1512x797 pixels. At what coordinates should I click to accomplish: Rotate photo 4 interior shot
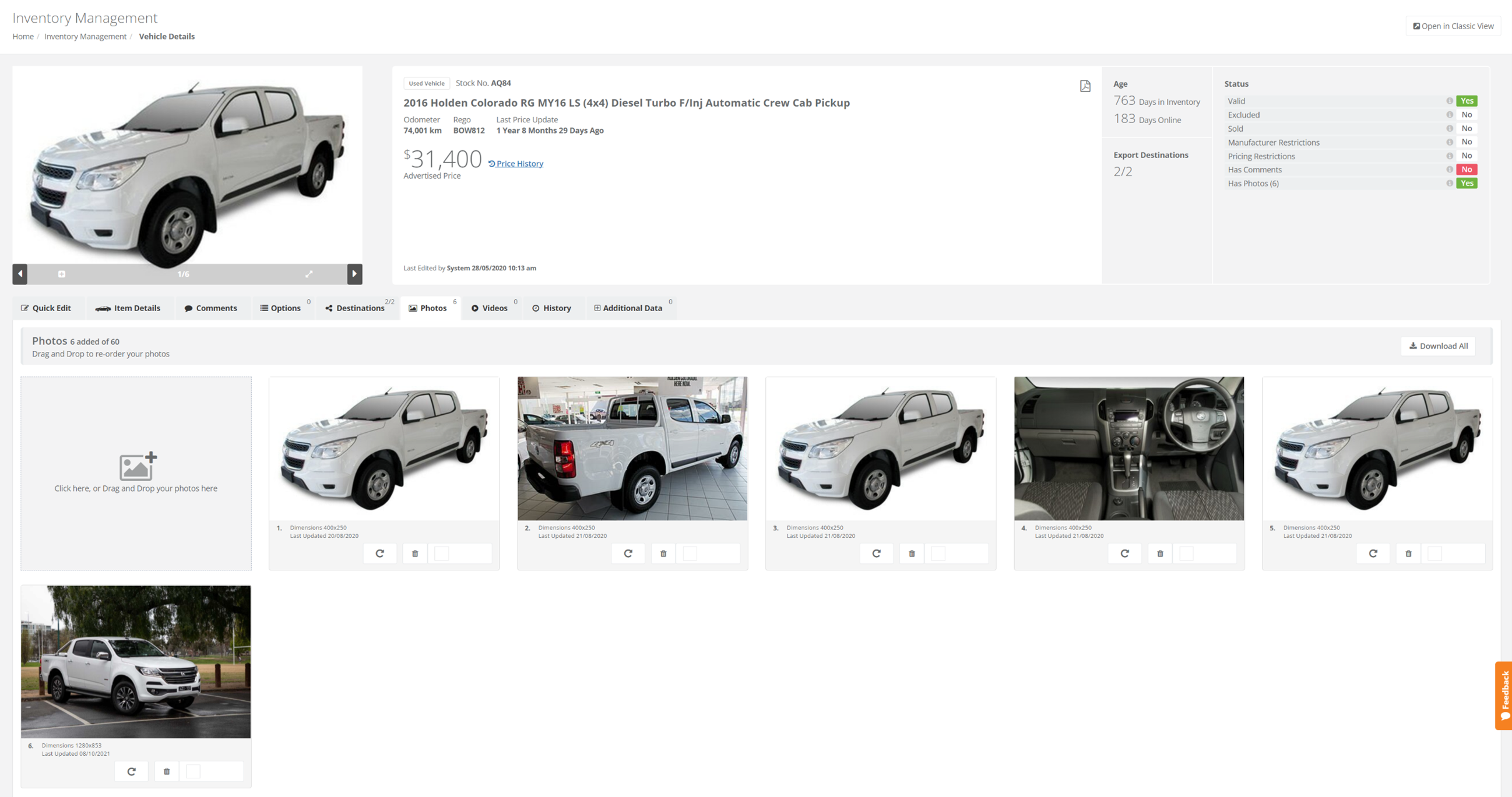coord(1124,553)
